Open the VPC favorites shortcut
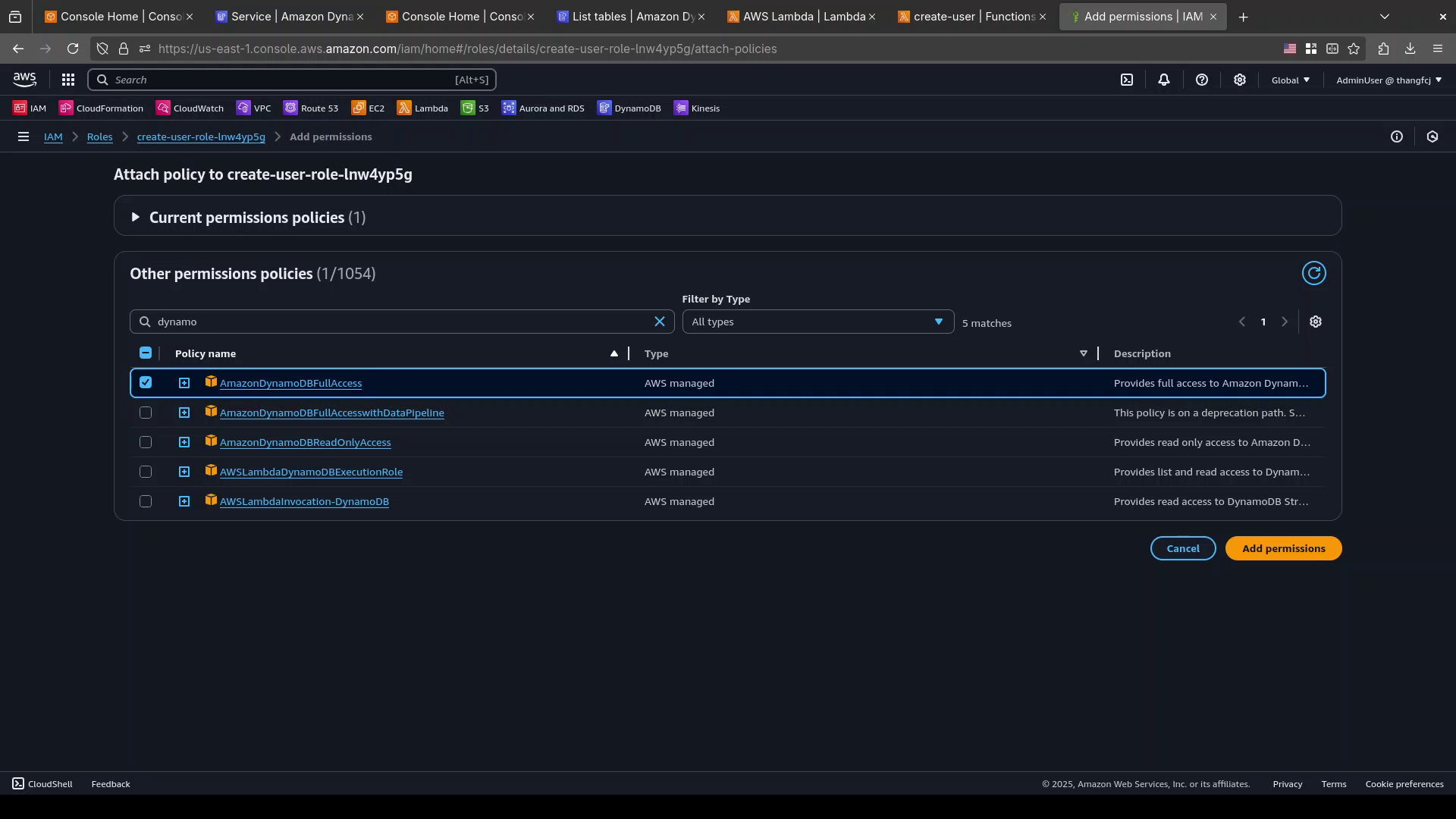The height and width of the screenshot is (819, 1456). coord(253,108)
